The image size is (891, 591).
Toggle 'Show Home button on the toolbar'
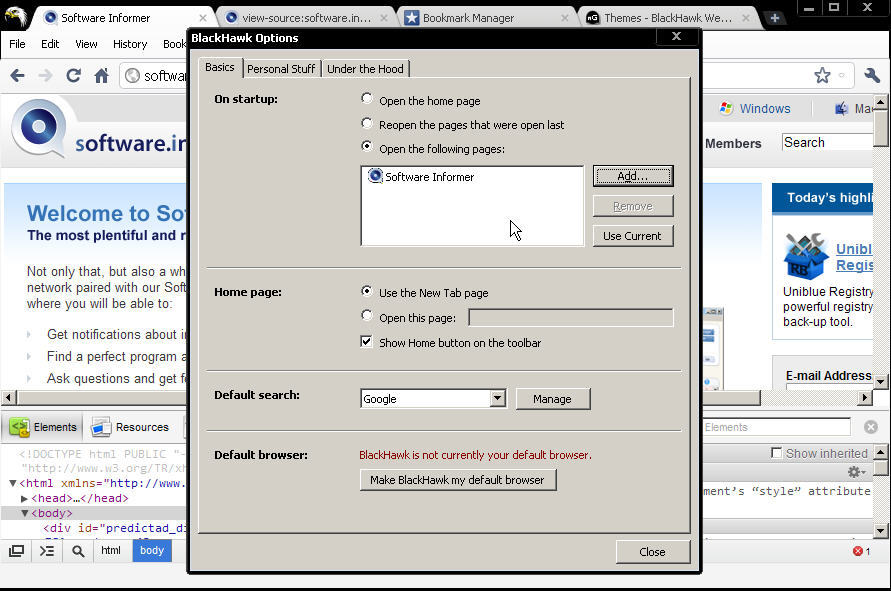point(367,342)
